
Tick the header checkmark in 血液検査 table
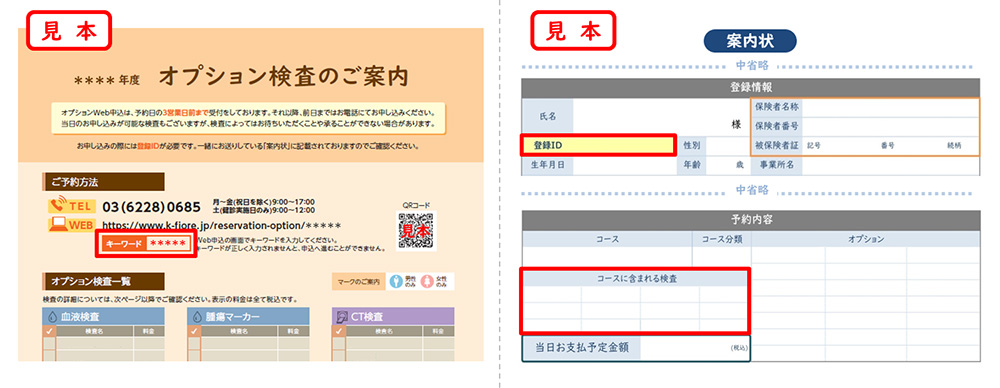[49, 331]
